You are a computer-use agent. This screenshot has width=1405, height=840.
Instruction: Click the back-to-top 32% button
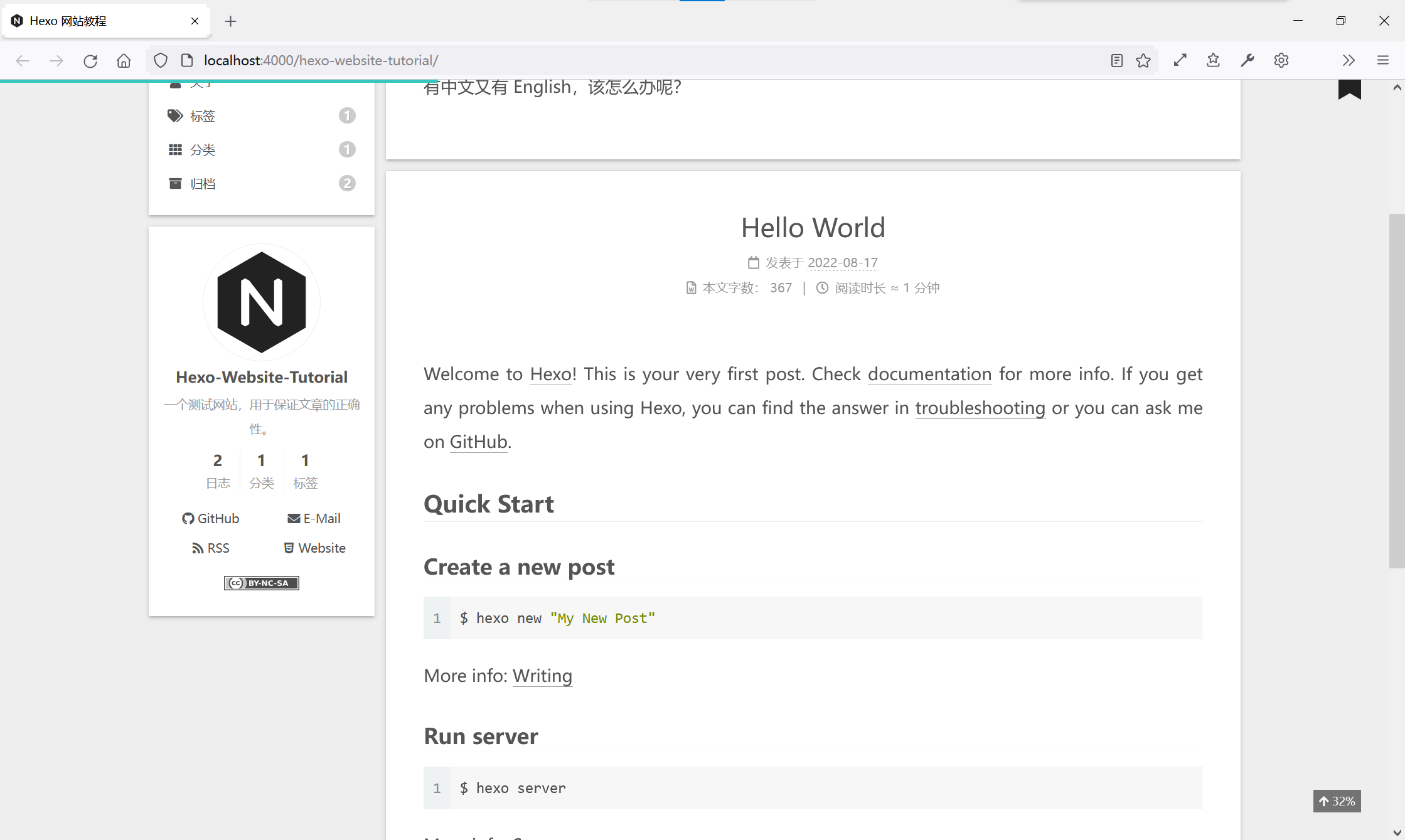point(1337,801)
